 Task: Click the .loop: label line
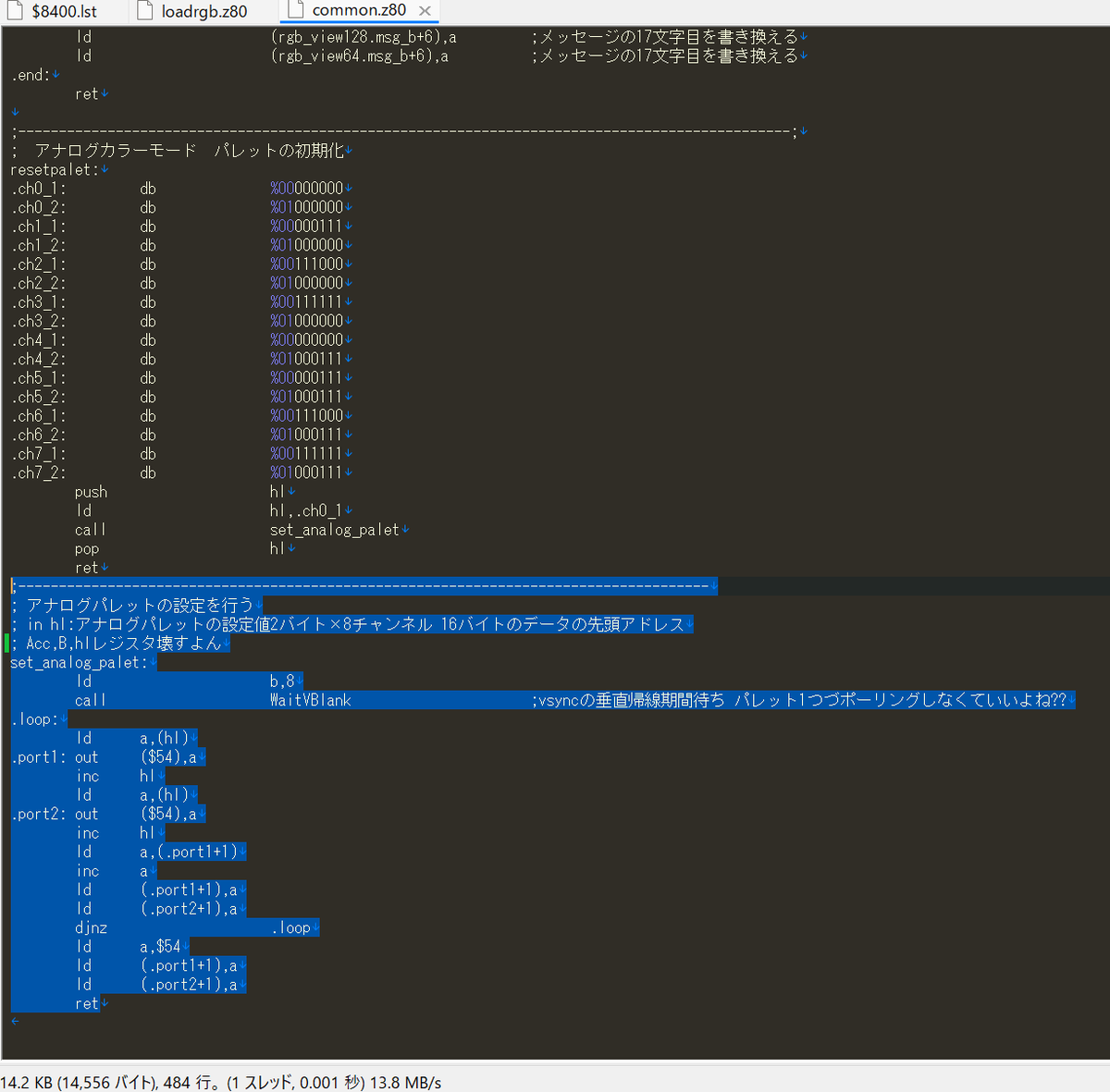(35, 719)
